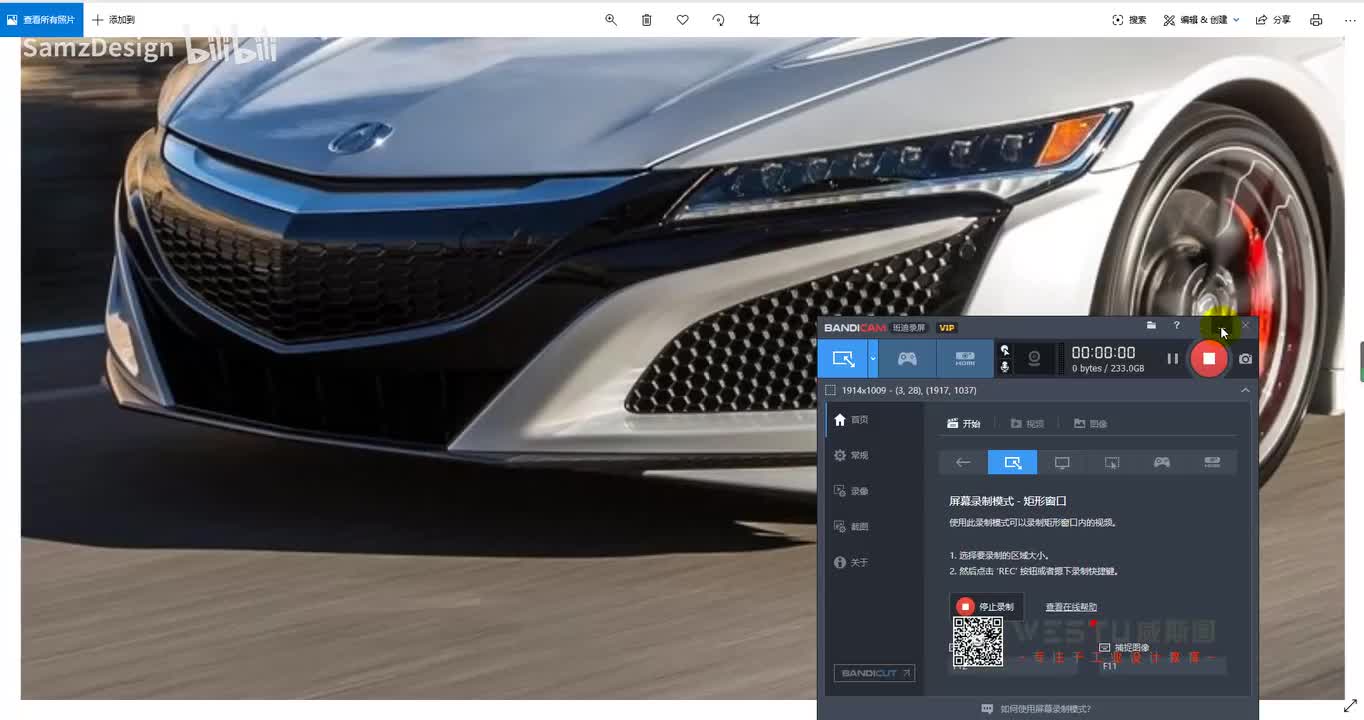Switch to the 图像 tab in Bandicam
The image size is (1364, 720).
(x=1090, y=424)
